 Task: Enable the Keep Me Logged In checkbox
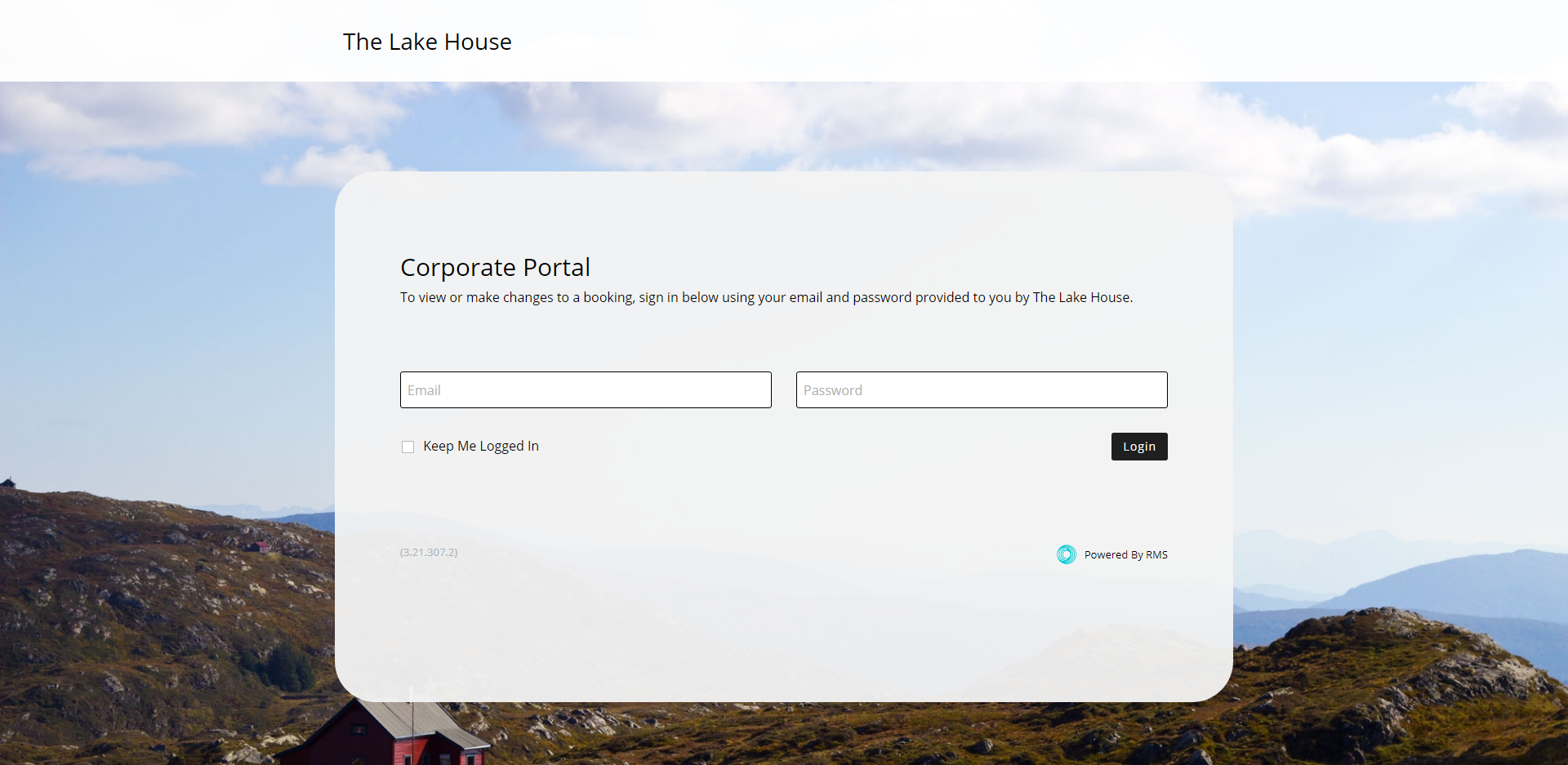(408, 447)
